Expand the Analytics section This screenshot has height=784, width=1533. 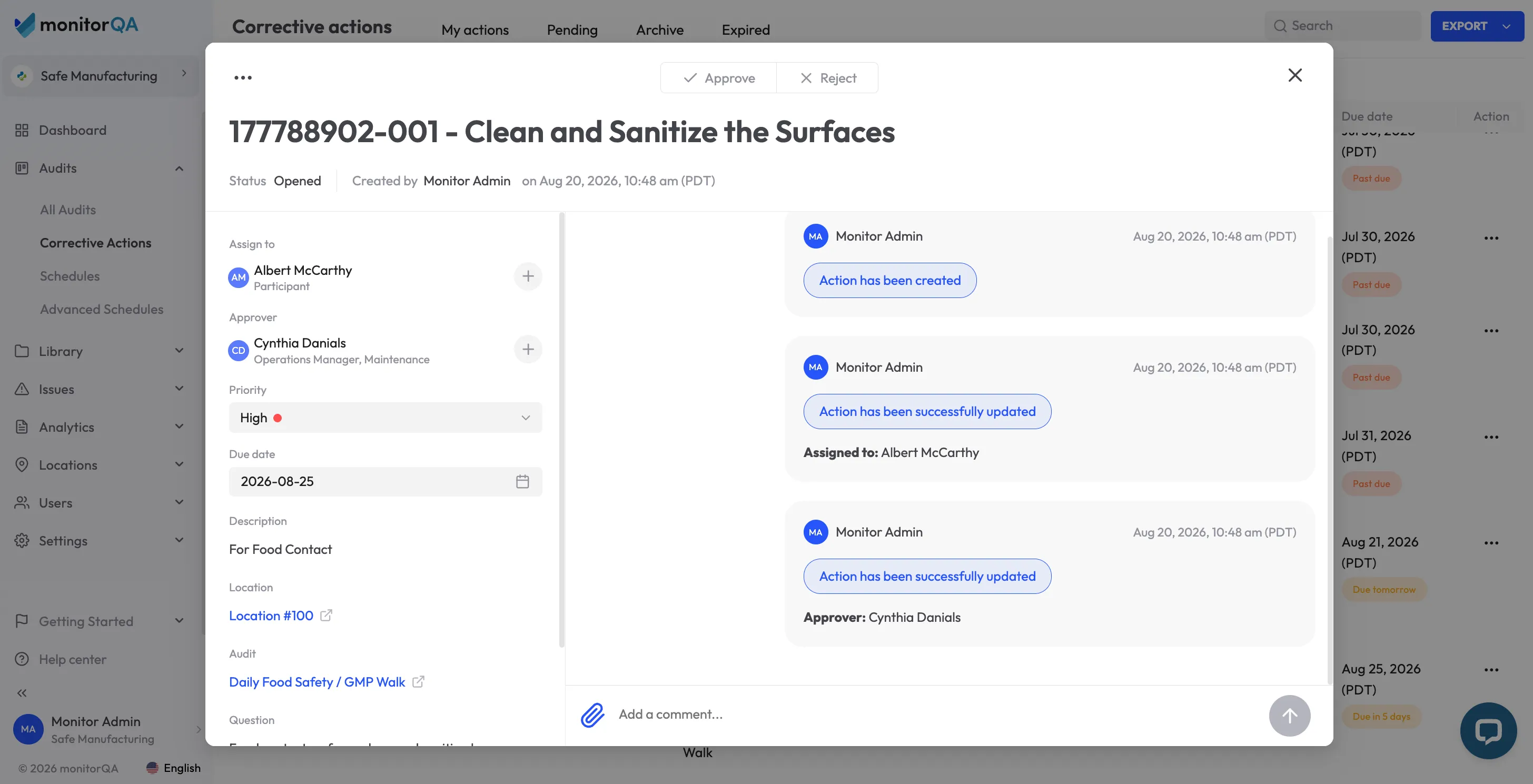coord(179,427)
